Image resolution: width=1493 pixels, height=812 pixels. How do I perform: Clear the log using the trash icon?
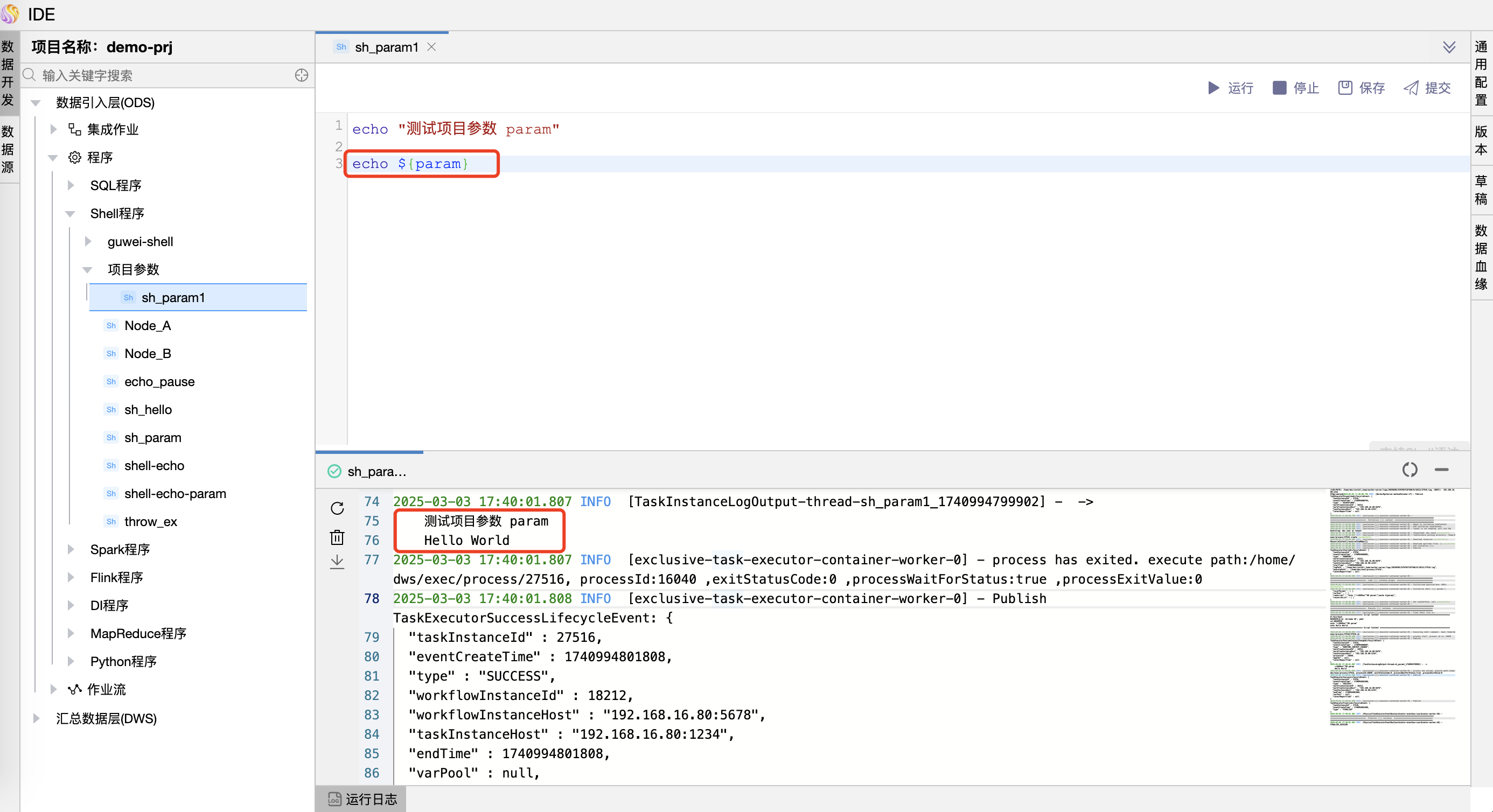point(337,537)
